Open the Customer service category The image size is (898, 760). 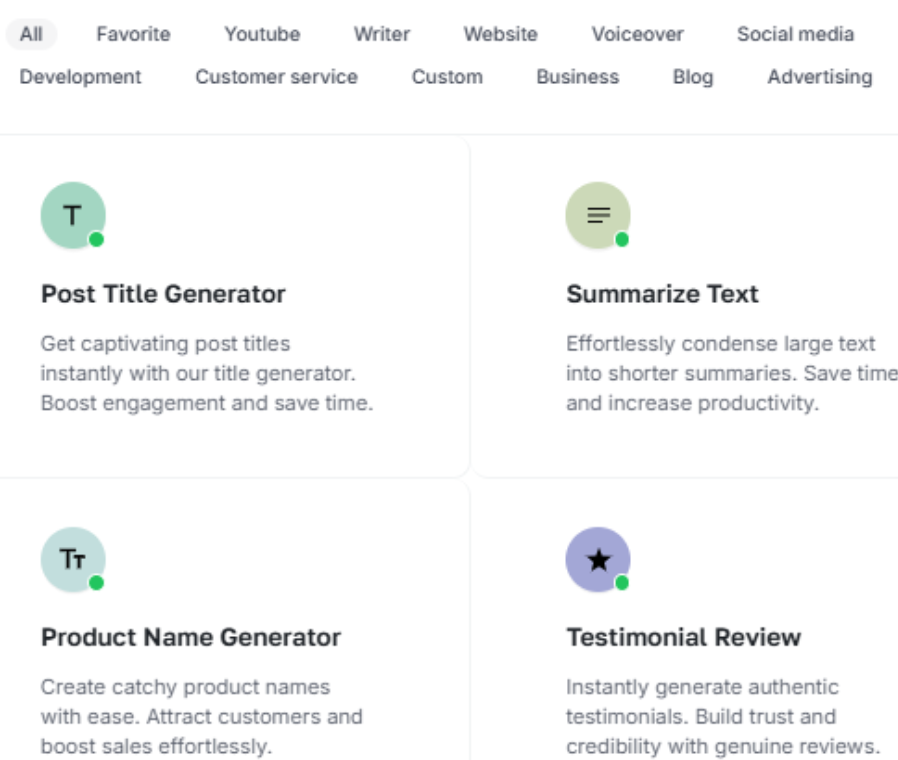276,77
